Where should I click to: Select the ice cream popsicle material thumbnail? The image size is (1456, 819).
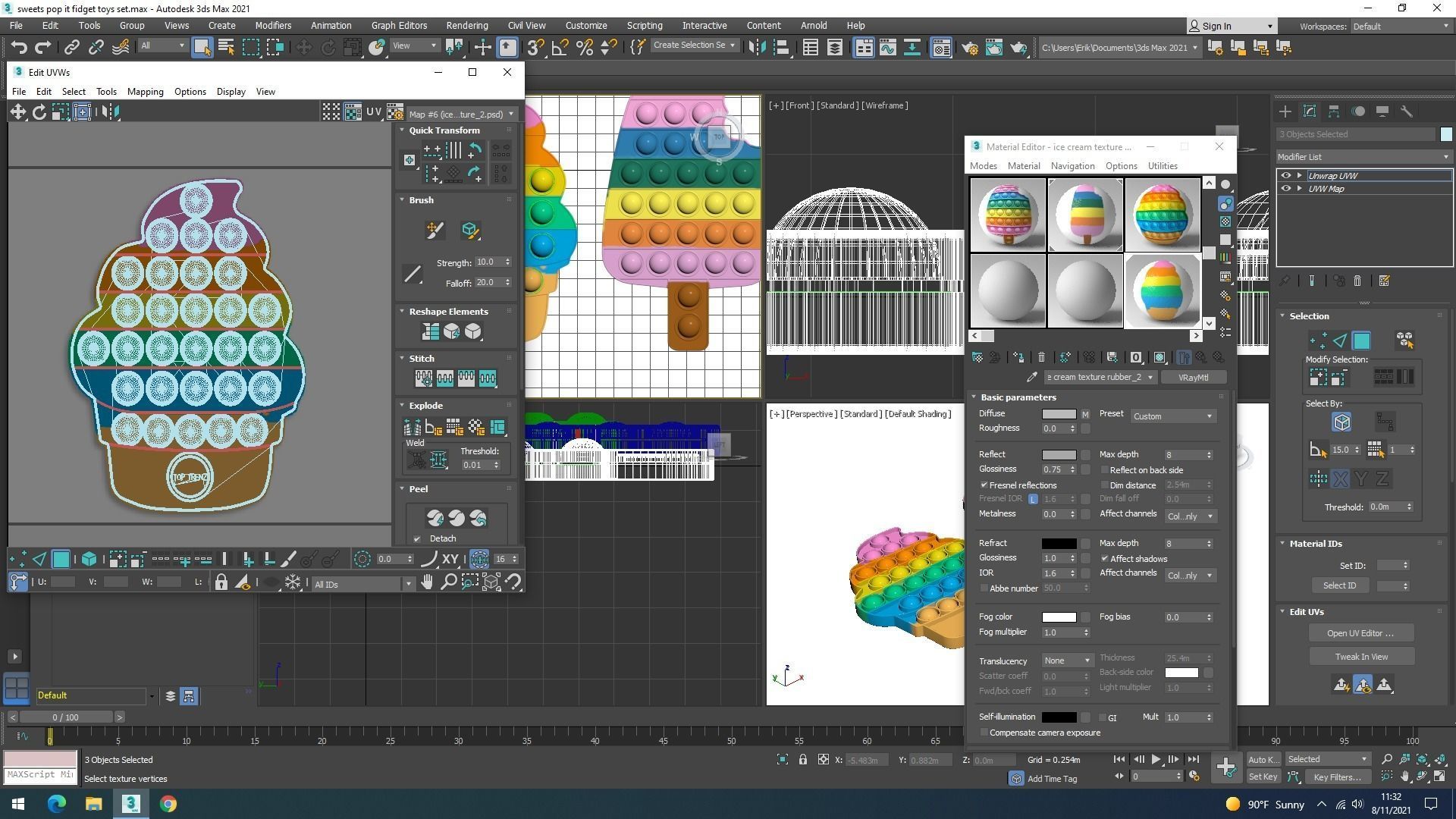point(1084,215)
